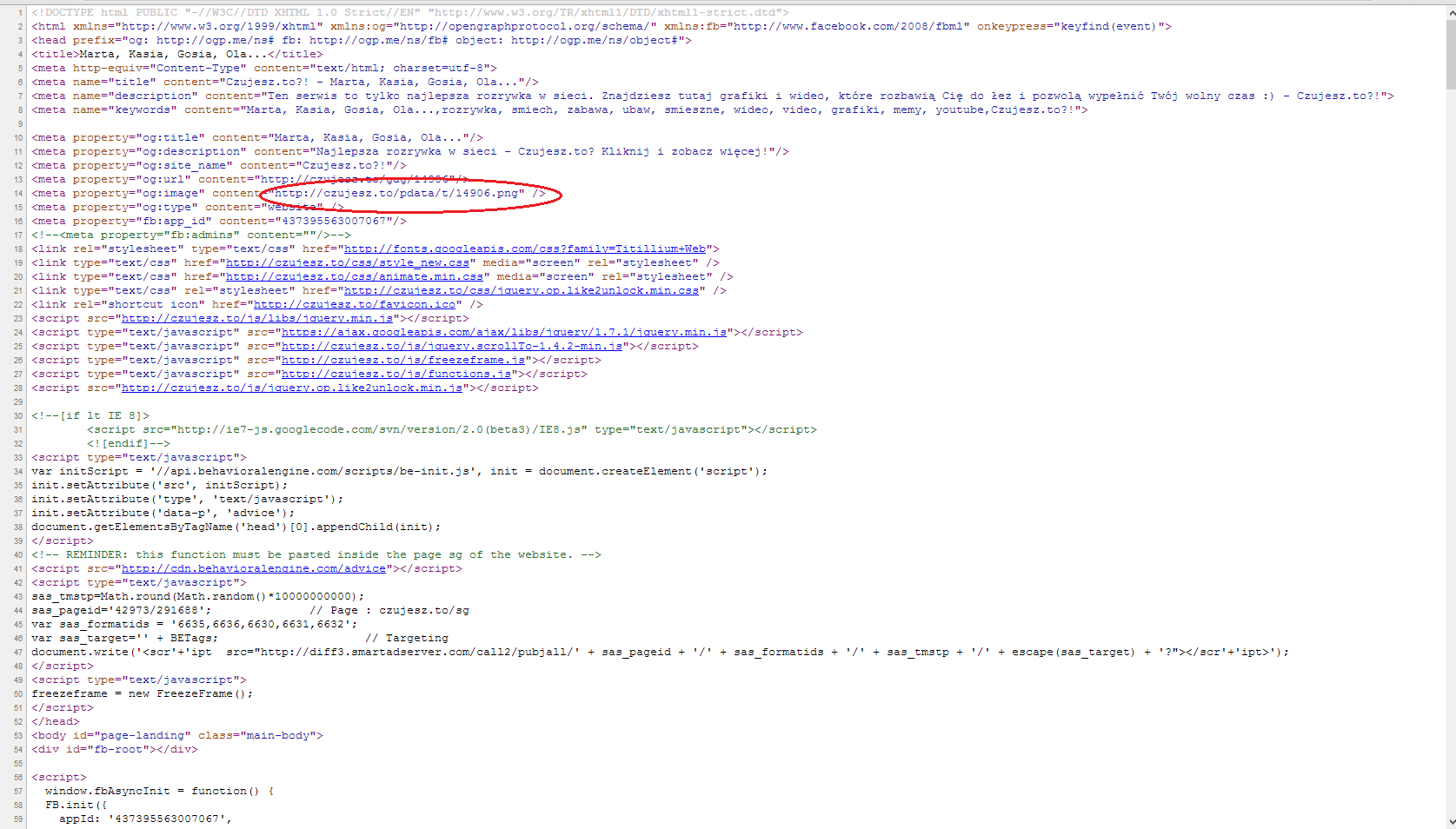The image size is (1456, 829).
Task: Open the js/libs/jquery.min.js link
Action: (257, 318)
